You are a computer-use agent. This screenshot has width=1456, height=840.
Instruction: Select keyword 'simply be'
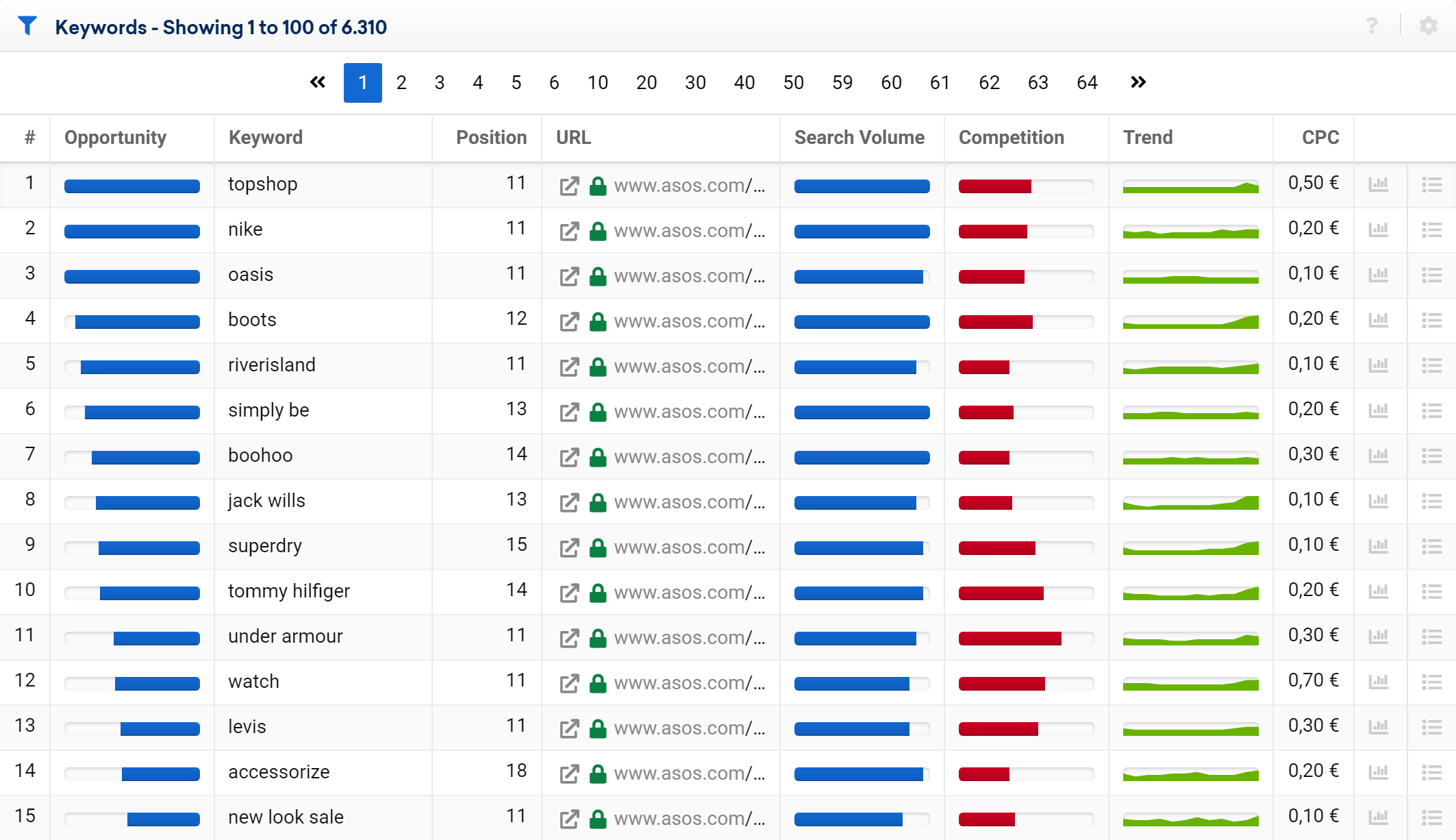(268, 410)
